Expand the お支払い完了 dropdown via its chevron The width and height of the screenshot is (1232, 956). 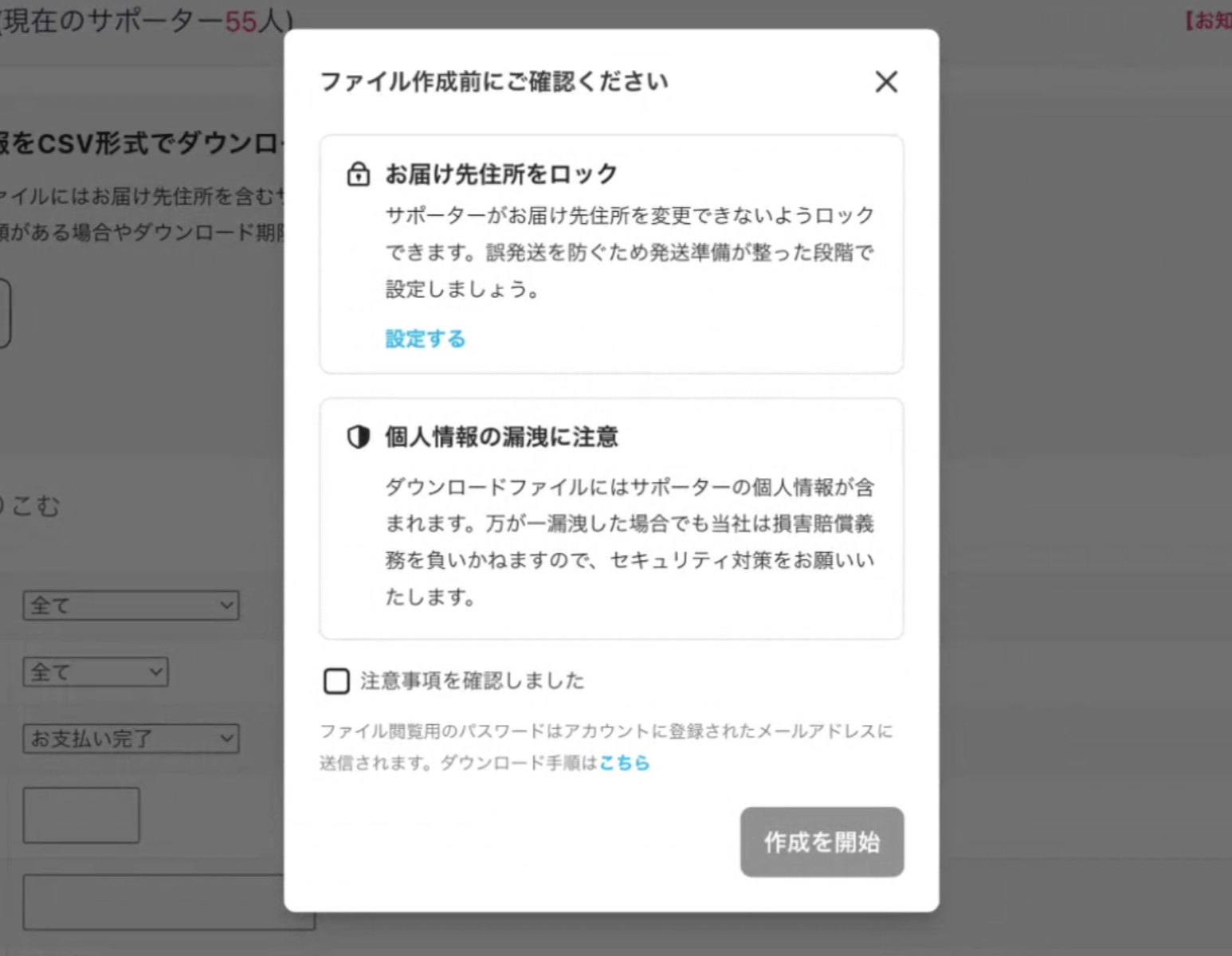pyautogui.click(x=226, y=739)
